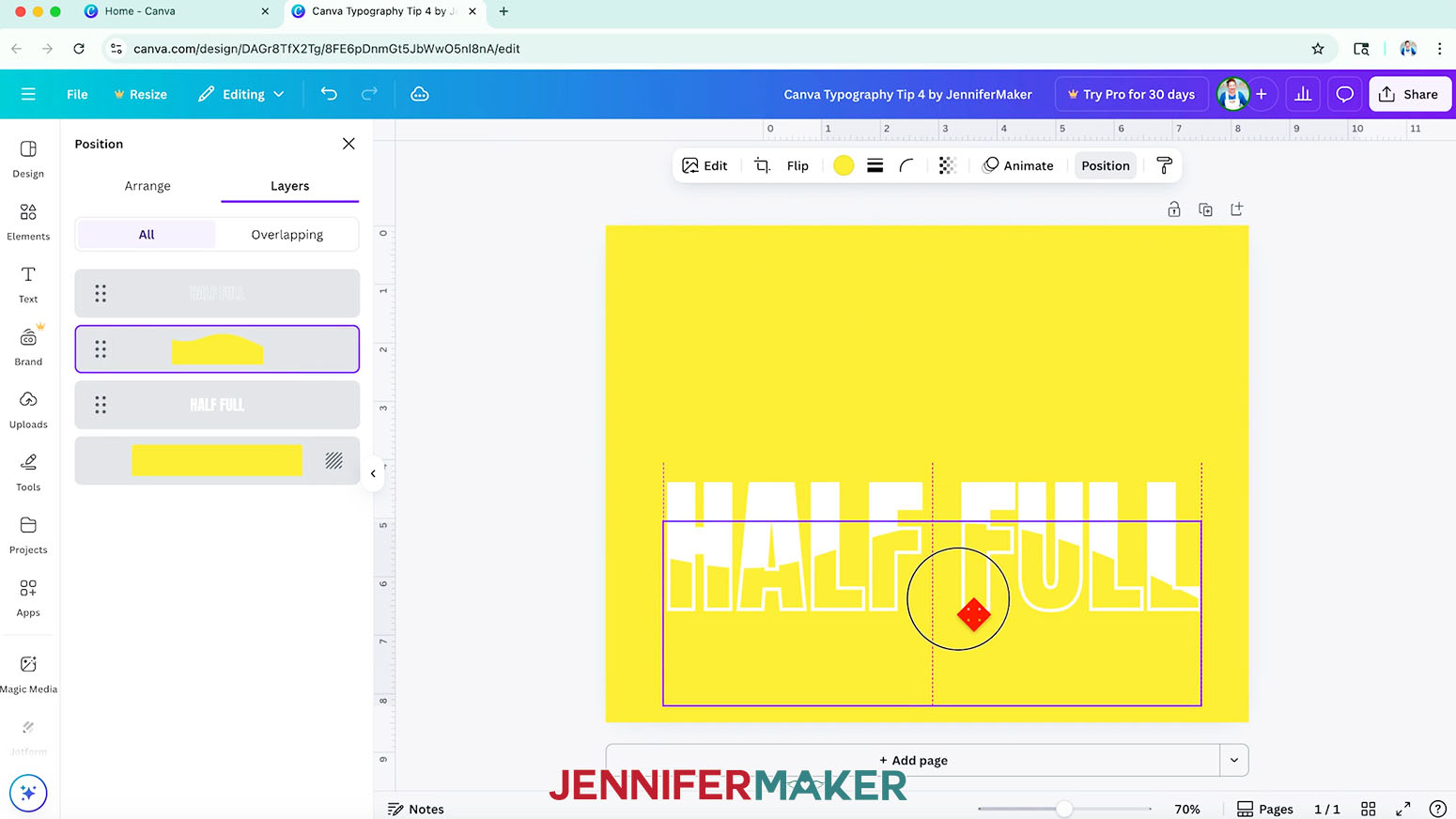Close the Position panel
This screenshot has width=1456, height=819.
[x=349, y=144]
